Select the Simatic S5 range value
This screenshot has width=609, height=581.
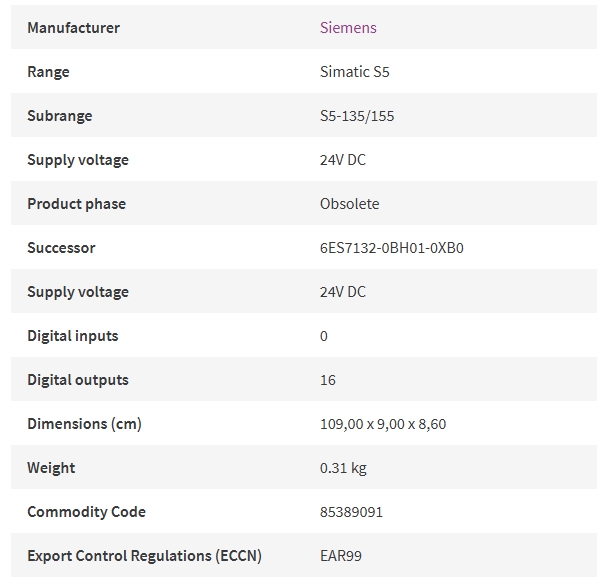point(355,71)
